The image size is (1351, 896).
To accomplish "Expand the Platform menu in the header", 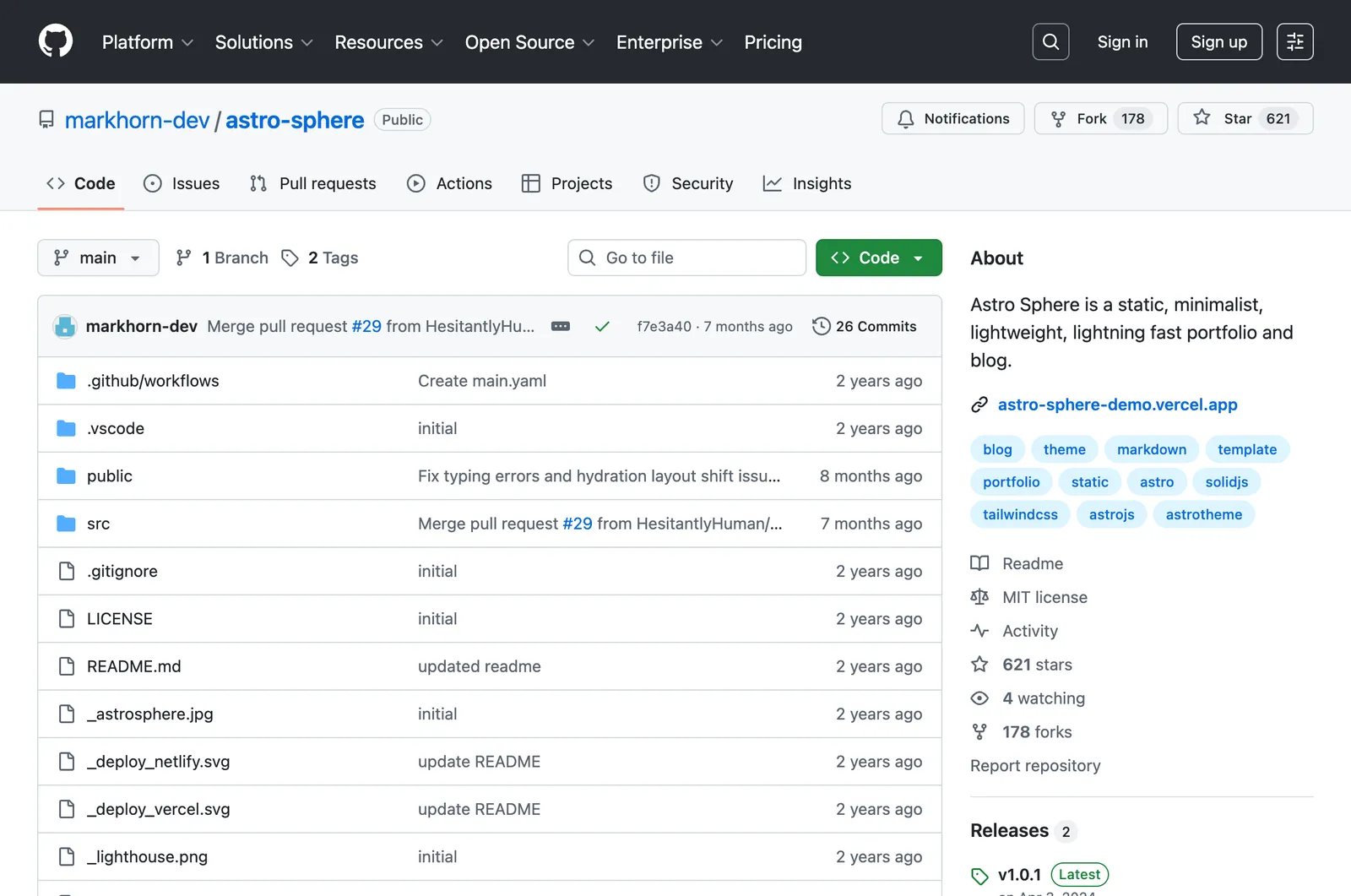I will [148, 42].
